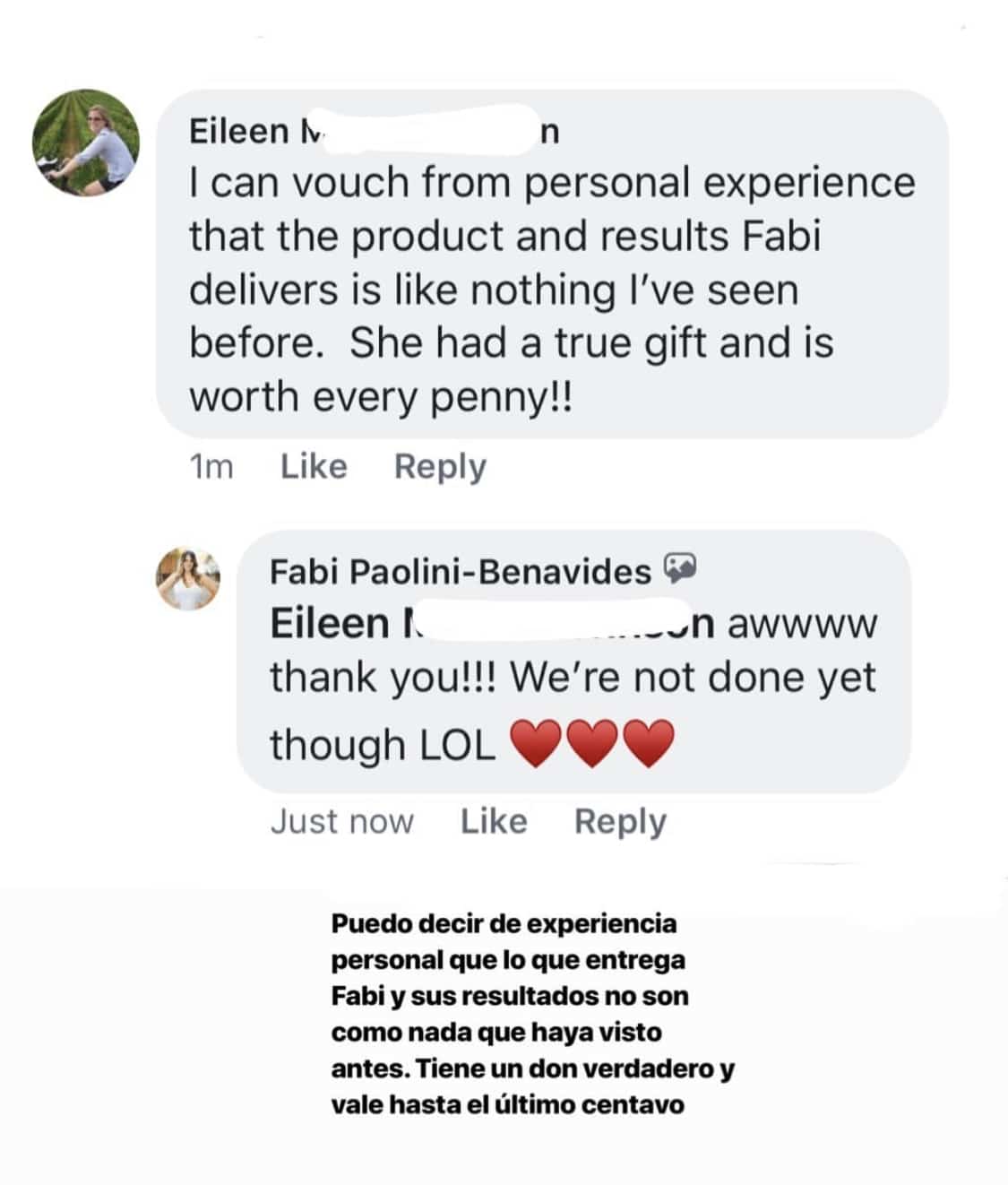Click the middle red heart emoji
Screen dimensions: 1008x1185
pos(592,745)
